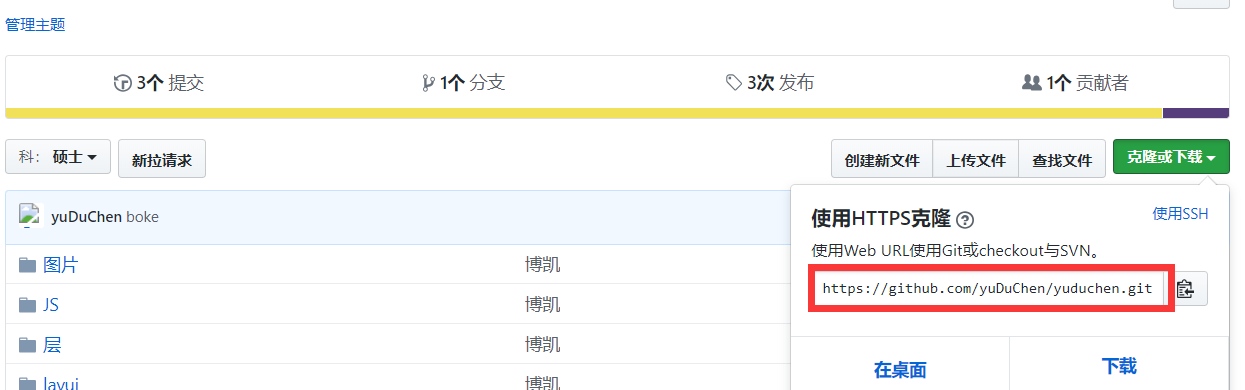Click the folder icon next to 层
1245x390 pixels.
click(27, 345)
